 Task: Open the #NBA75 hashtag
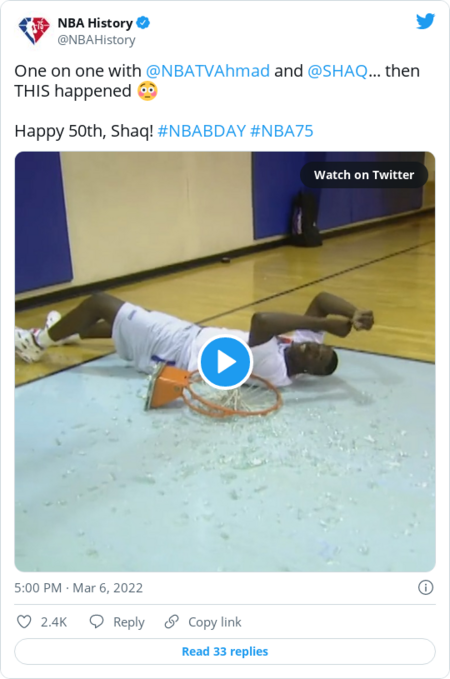pos(282,131)
